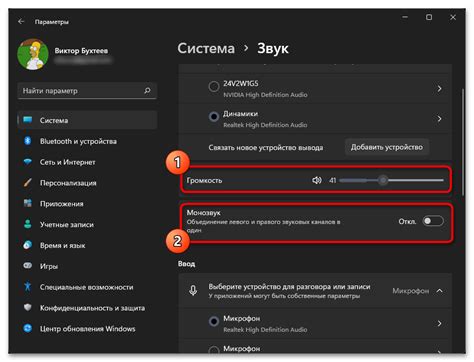Open Система settings category
474x362 pixels.
tap(87, 120)
